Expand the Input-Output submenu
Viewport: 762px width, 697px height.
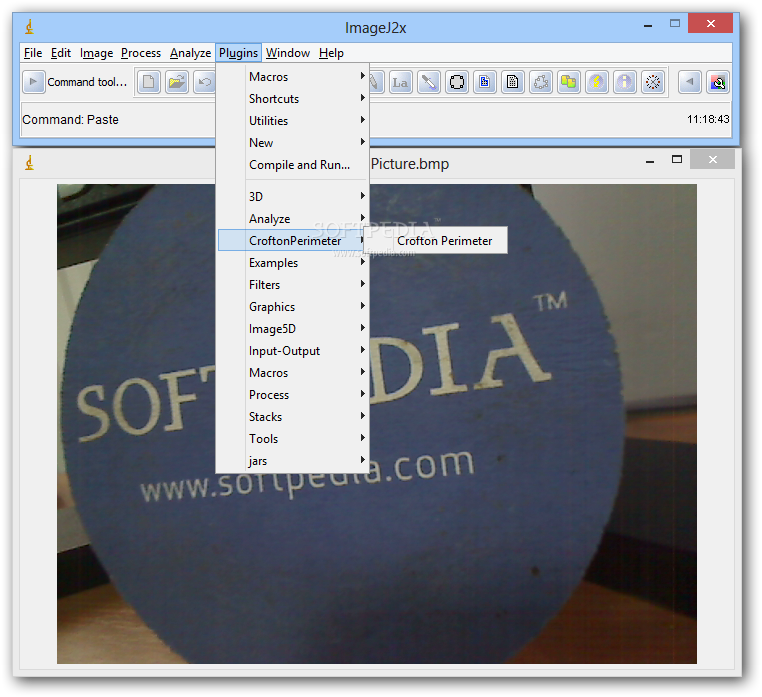tap(293, 351)
